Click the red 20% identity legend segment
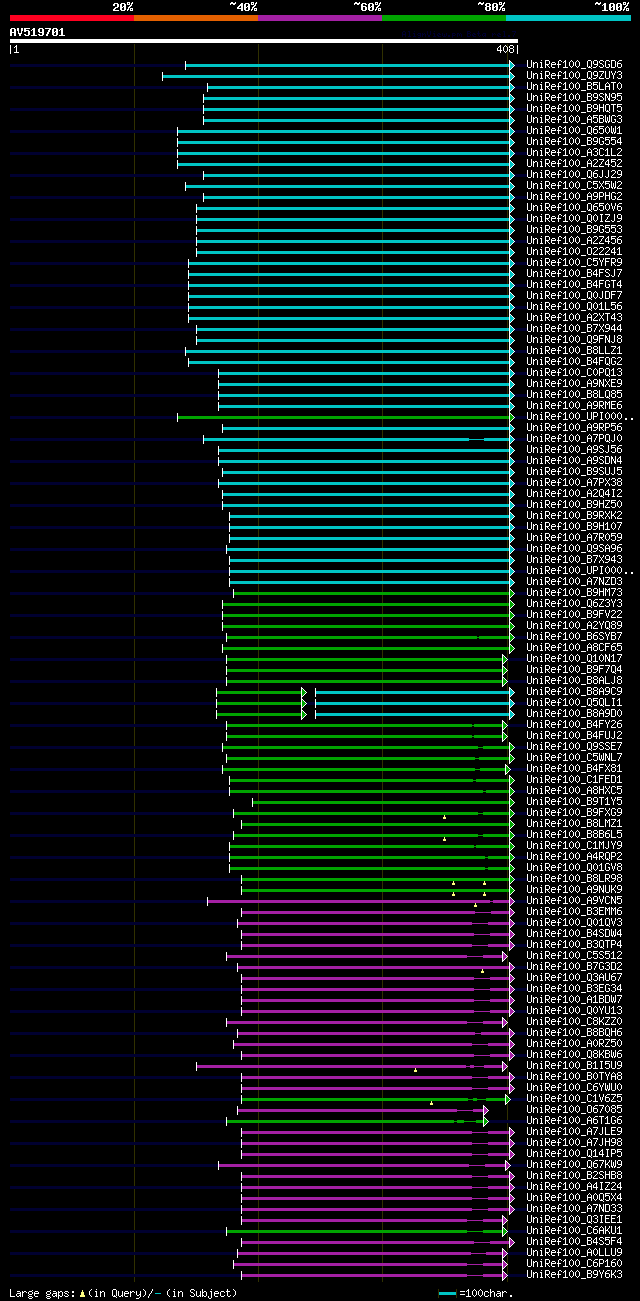The width and height of the screenshot is (640, 1301). (x=72, y=18)
